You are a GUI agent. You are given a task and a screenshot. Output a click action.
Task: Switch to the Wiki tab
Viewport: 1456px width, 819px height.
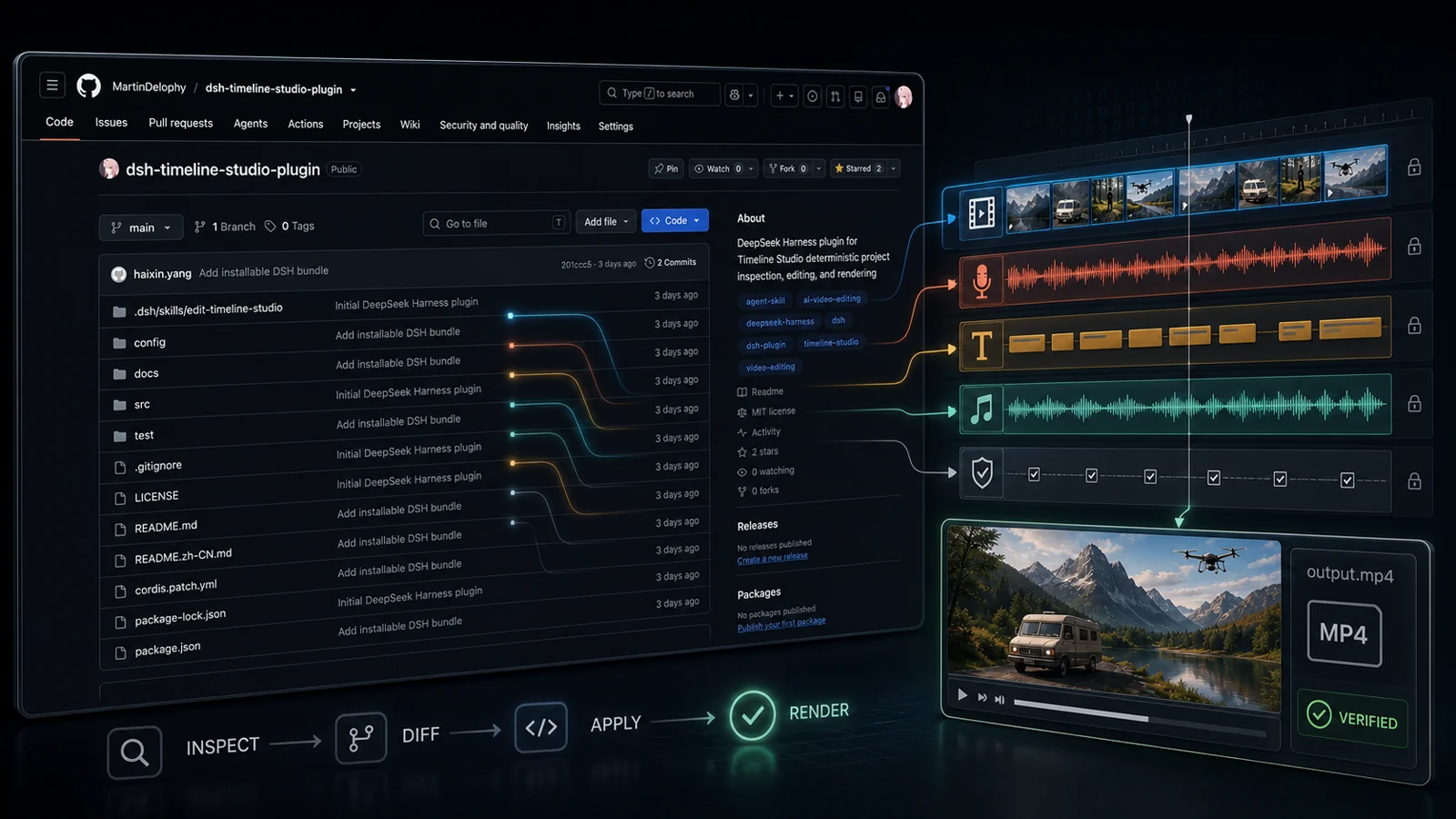(410, 125)
